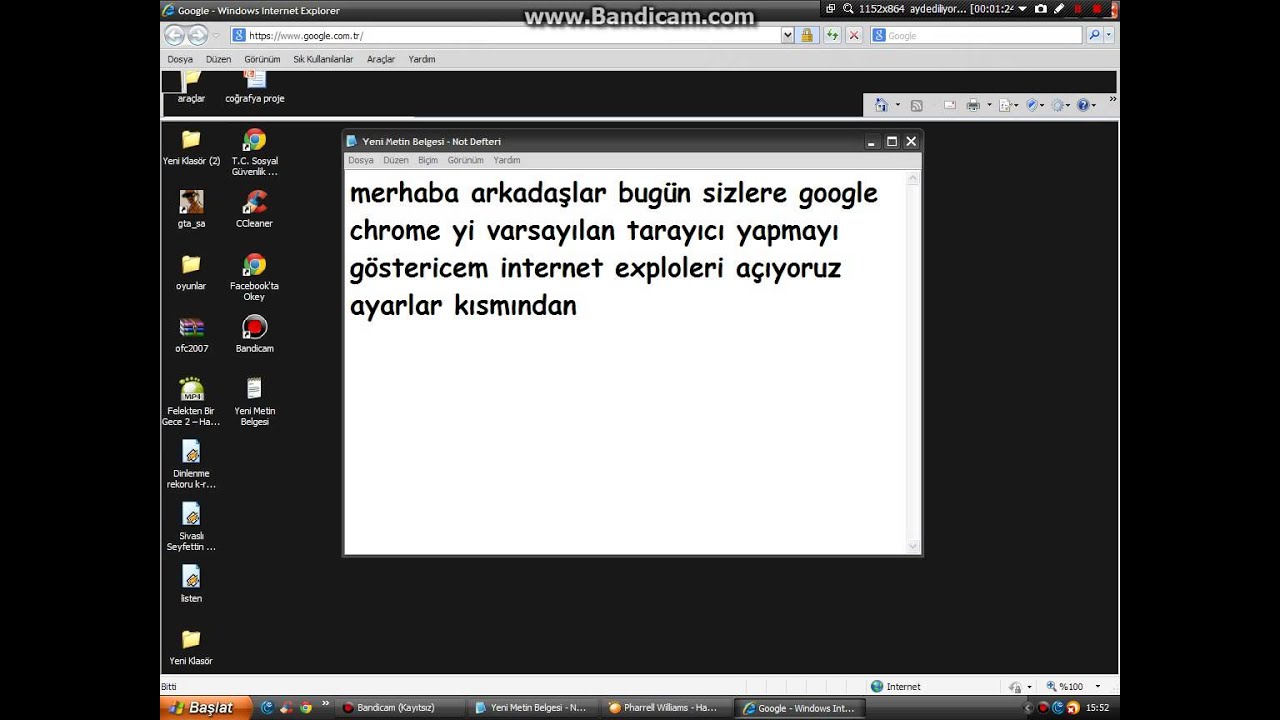Refresh the page with green arrows icon
The image size is (1280, 720).
(832, 35)
